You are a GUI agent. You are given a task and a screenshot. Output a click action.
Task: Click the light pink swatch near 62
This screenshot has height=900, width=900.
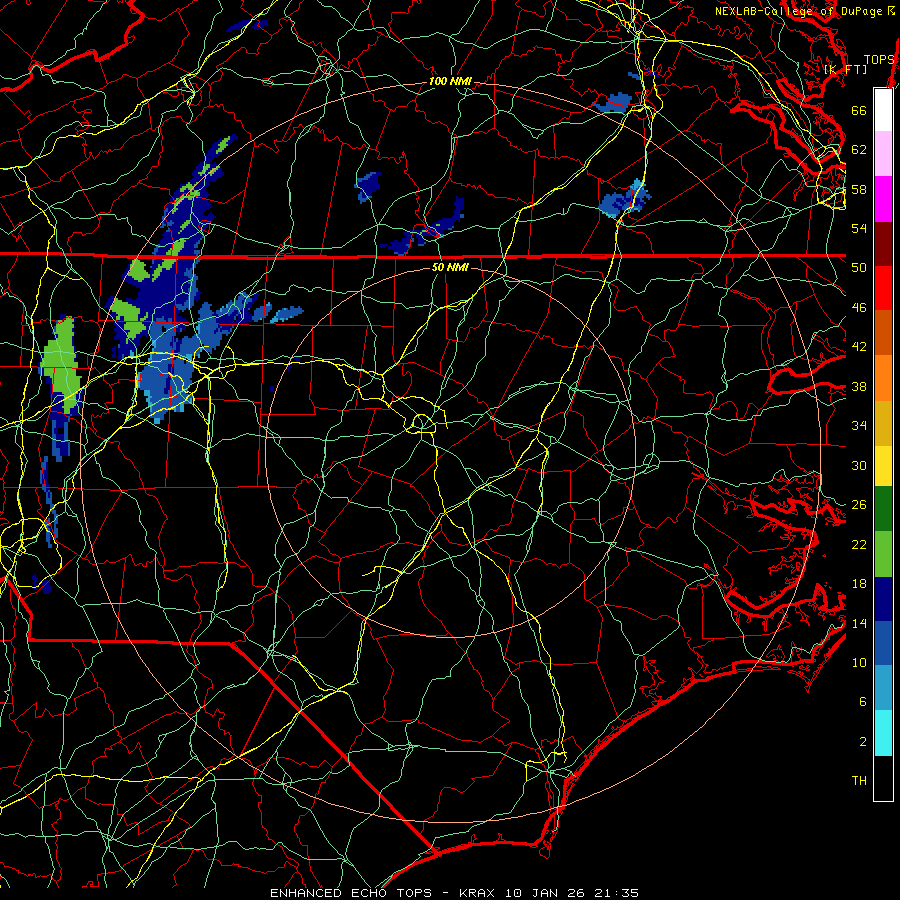pos(883,154)
